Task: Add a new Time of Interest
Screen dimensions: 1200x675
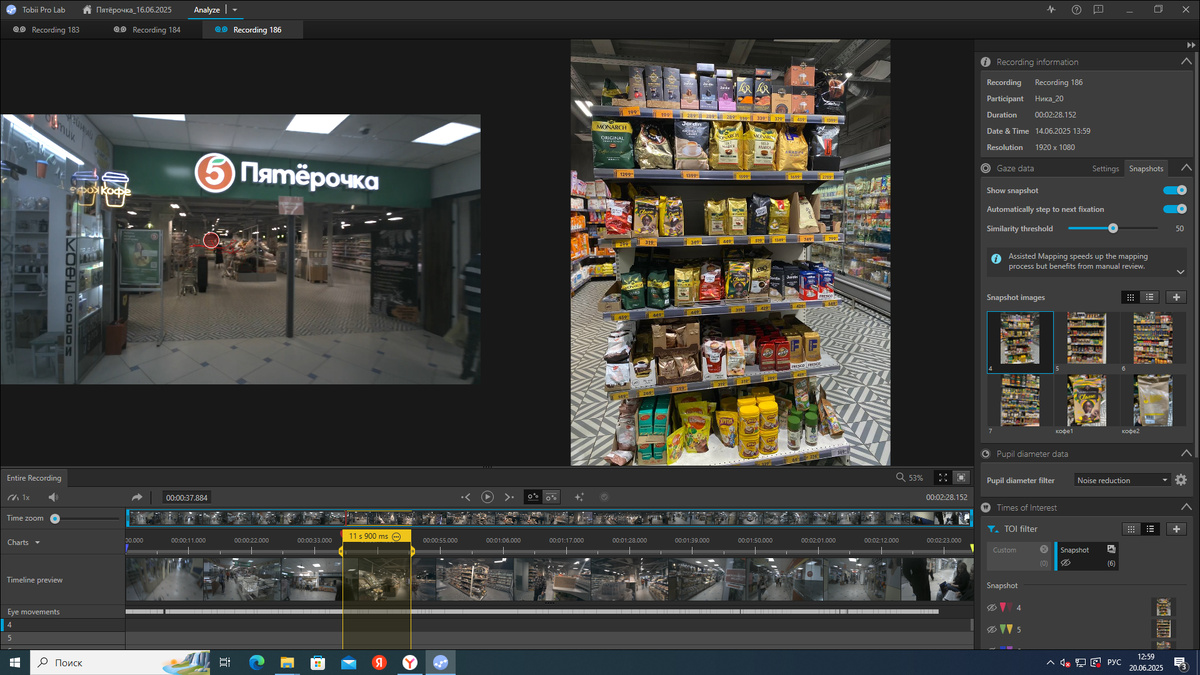Action: (x=1177, y=529)
